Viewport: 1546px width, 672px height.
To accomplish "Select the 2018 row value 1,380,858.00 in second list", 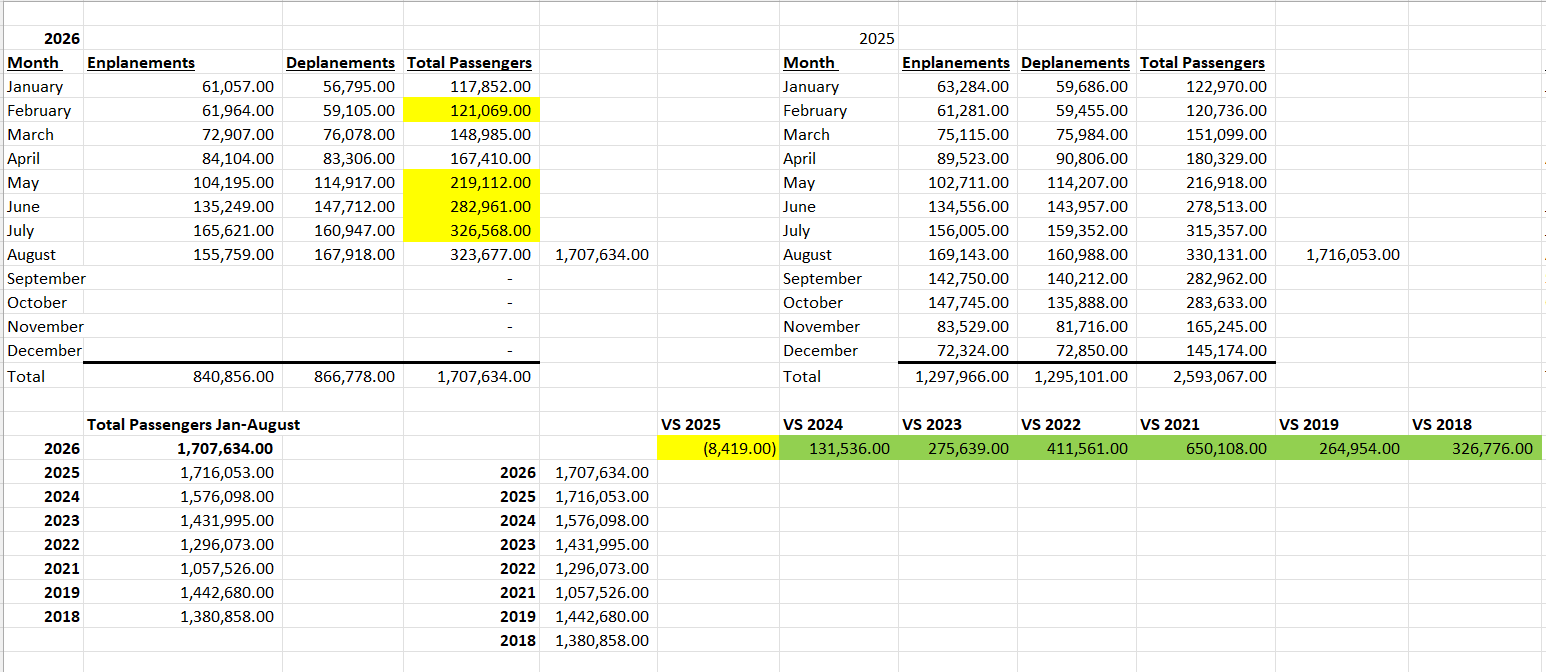I will (x=601, y=640).
